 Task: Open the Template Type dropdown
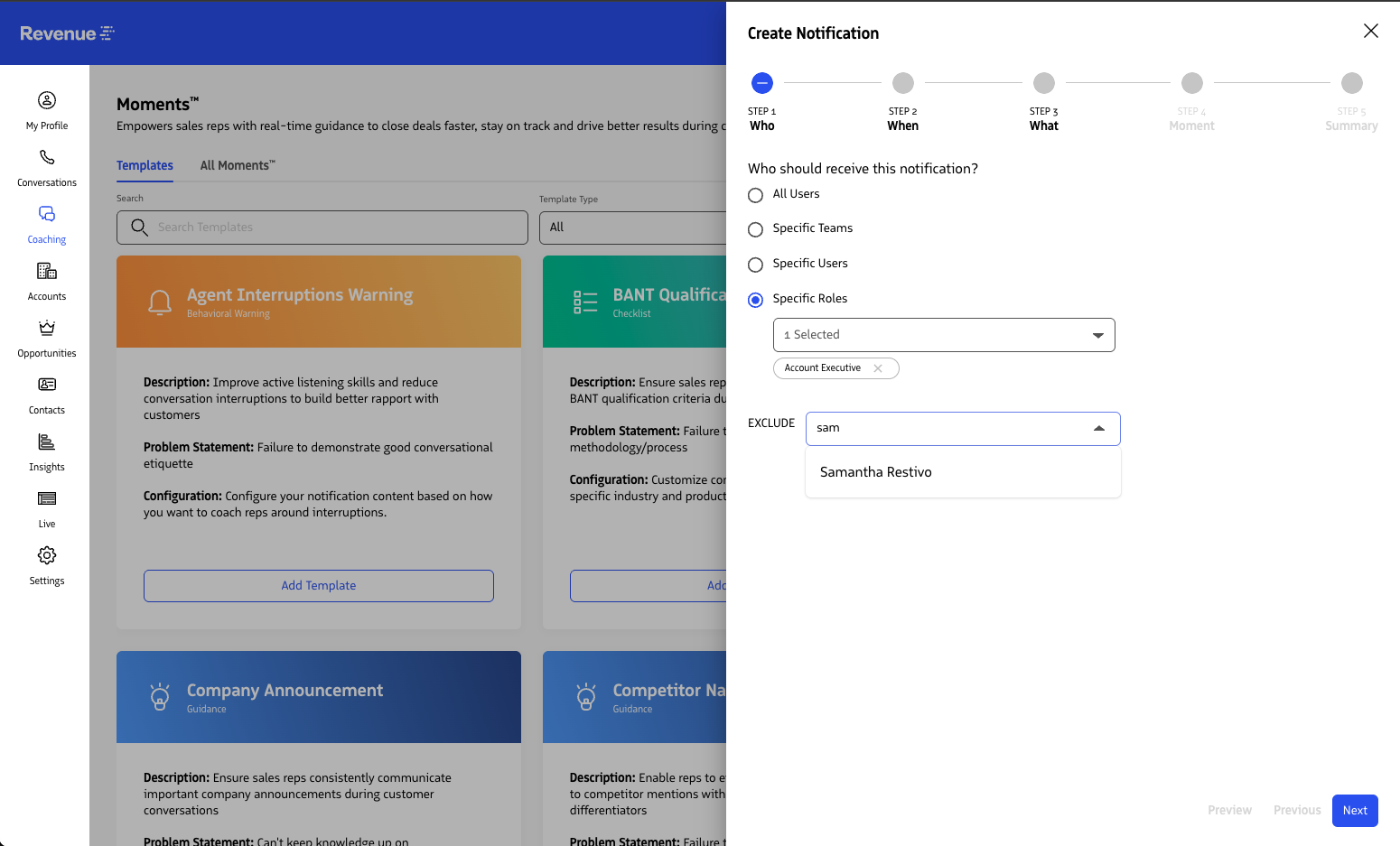tap(632, 228)
